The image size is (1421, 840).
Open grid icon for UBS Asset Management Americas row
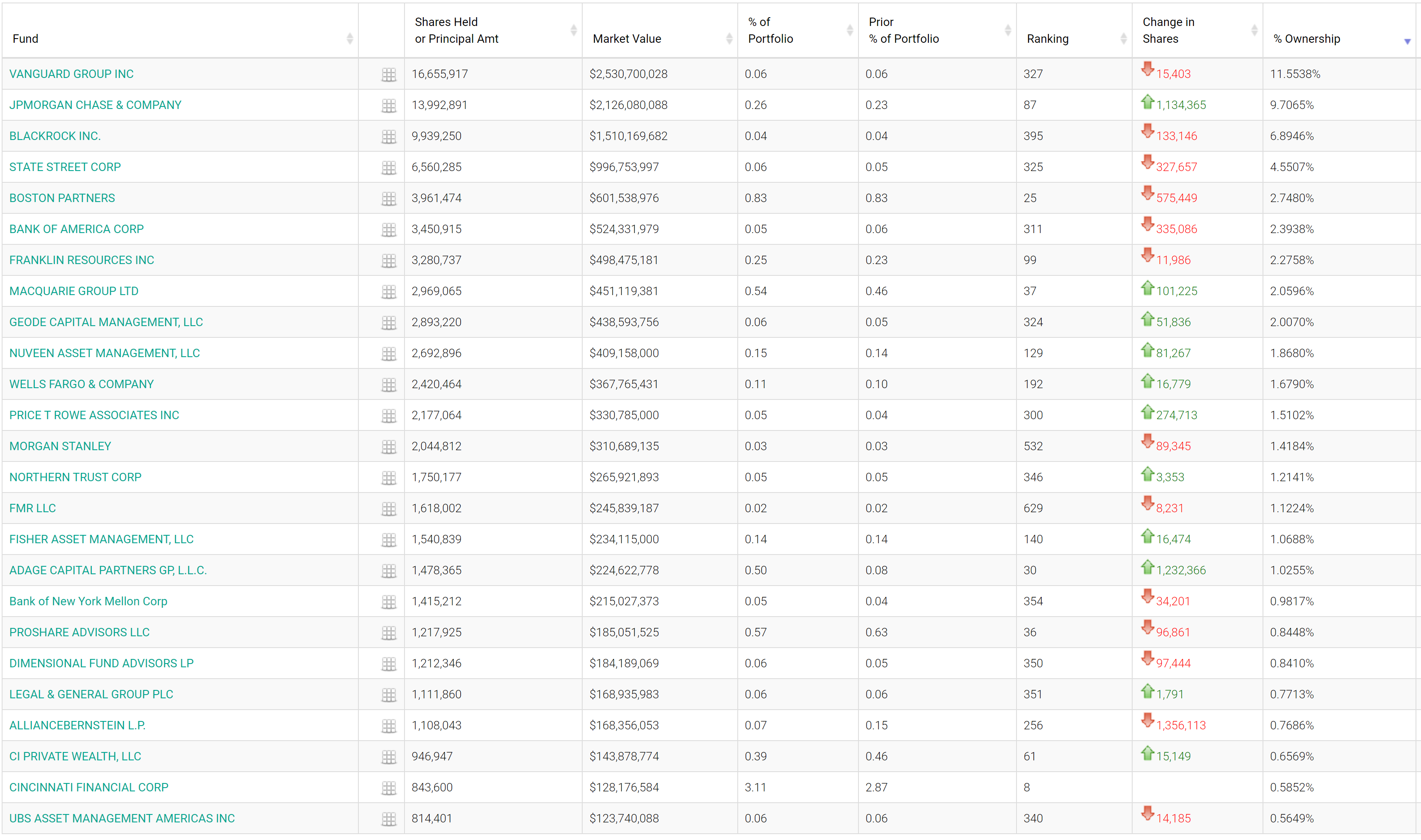tap(389, 819)
